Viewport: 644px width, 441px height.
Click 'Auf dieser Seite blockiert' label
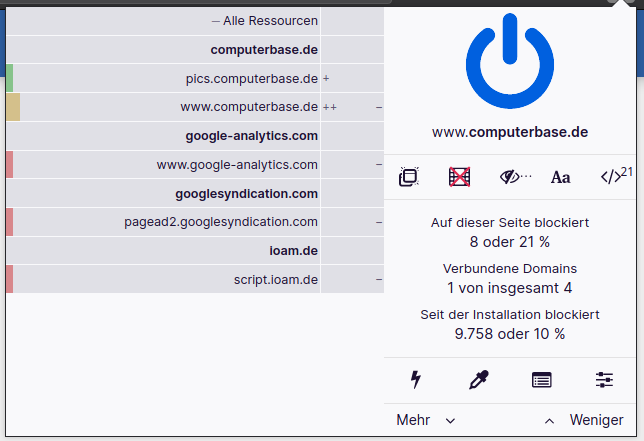click(510, 223)
